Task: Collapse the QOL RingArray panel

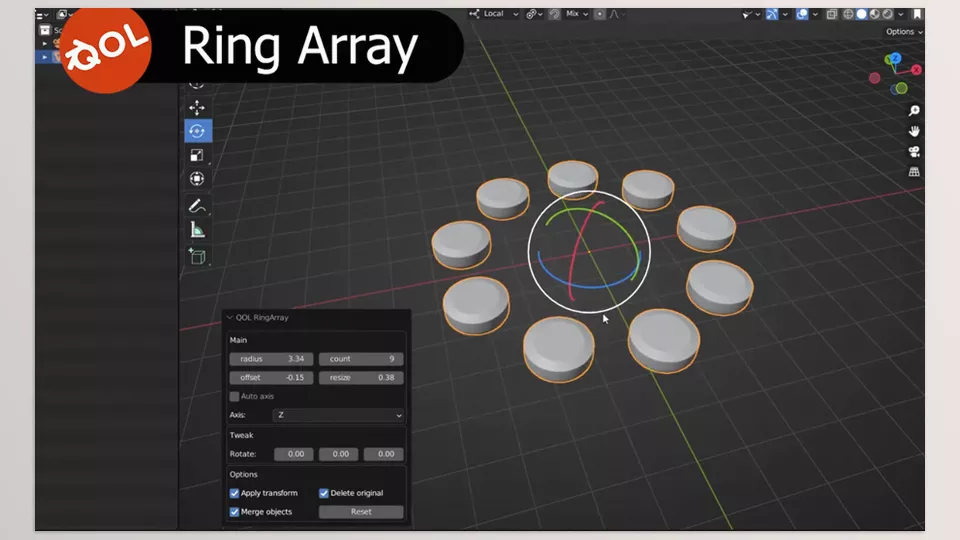Action: click(230, 318)
